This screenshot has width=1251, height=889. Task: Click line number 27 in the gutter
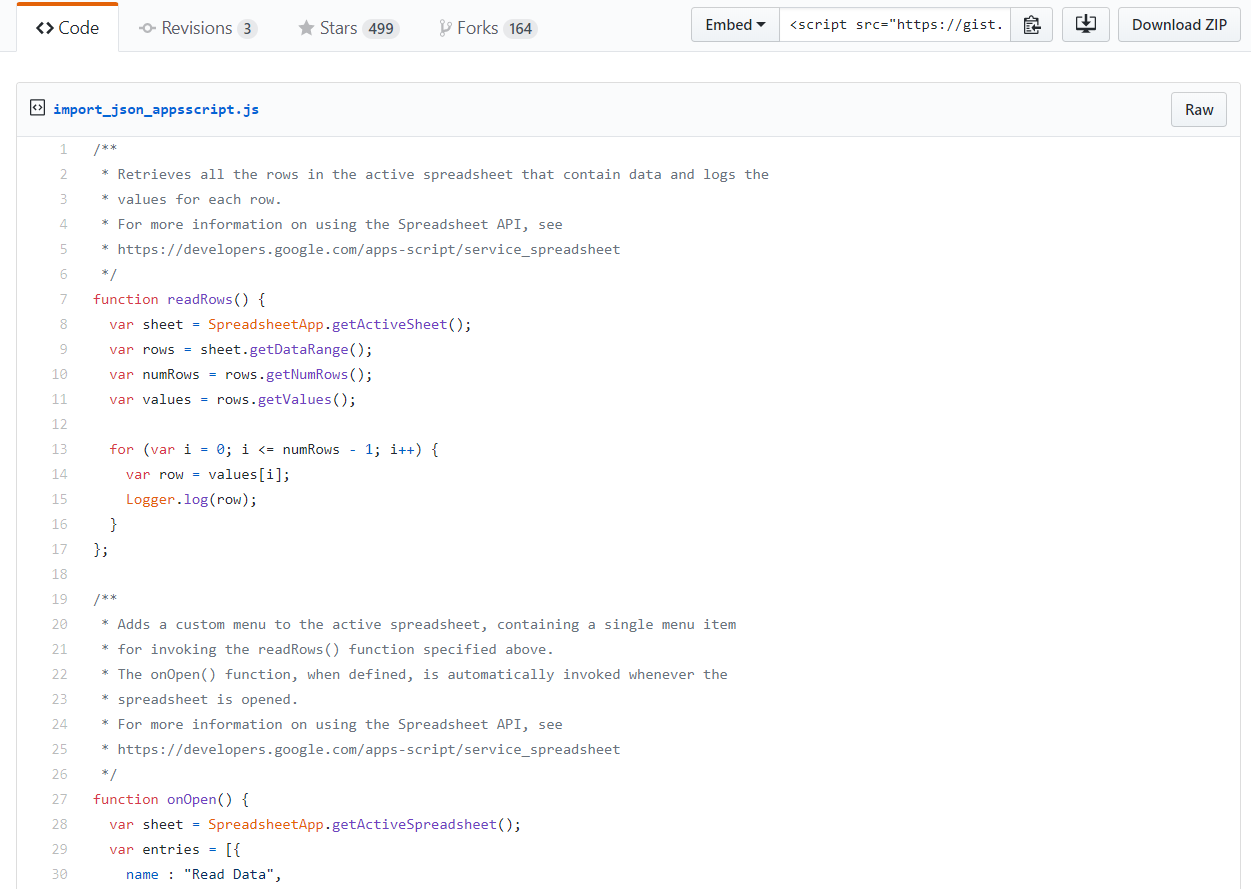point(59,799)
